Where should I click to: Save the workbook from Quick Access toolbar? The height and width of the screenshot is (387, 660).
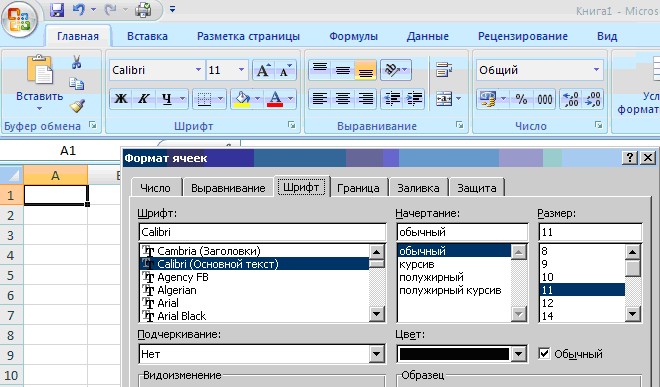tap(57, 9)
